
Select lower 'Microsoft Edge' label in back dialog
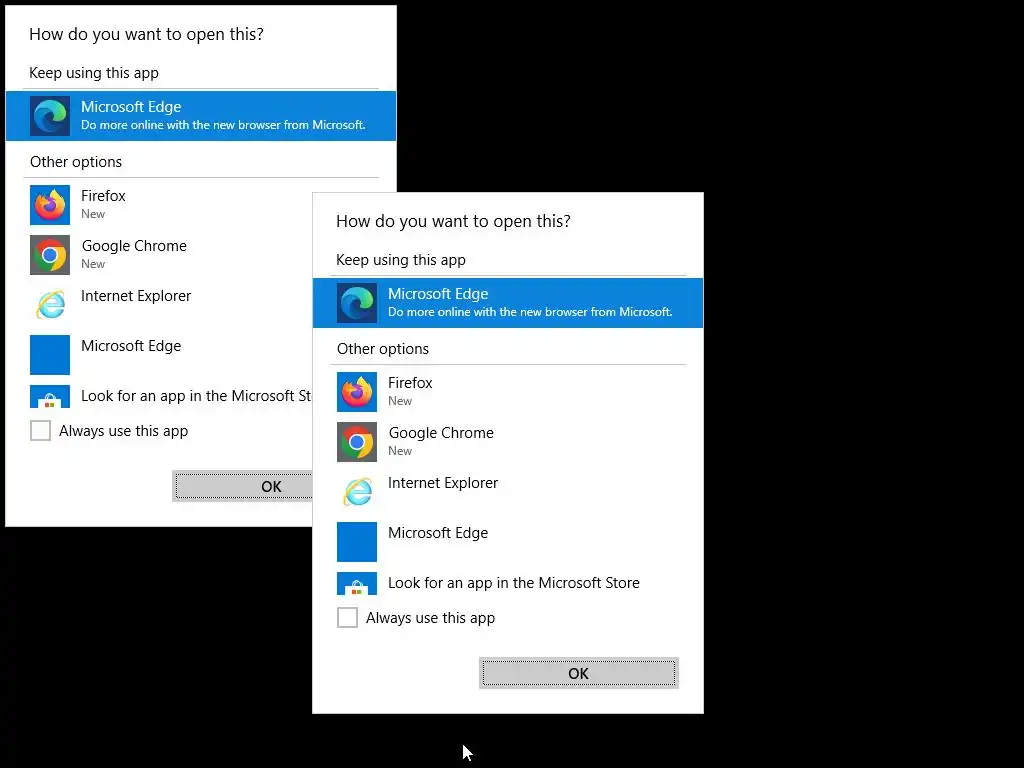(x=131, y=346)
